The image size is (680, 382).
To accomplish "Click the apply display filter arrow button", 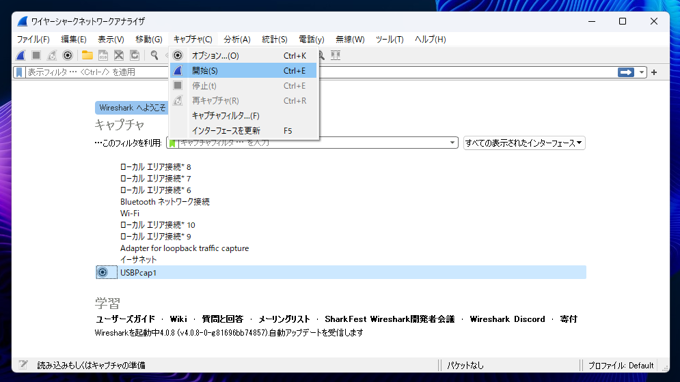I will pos(625,72).
